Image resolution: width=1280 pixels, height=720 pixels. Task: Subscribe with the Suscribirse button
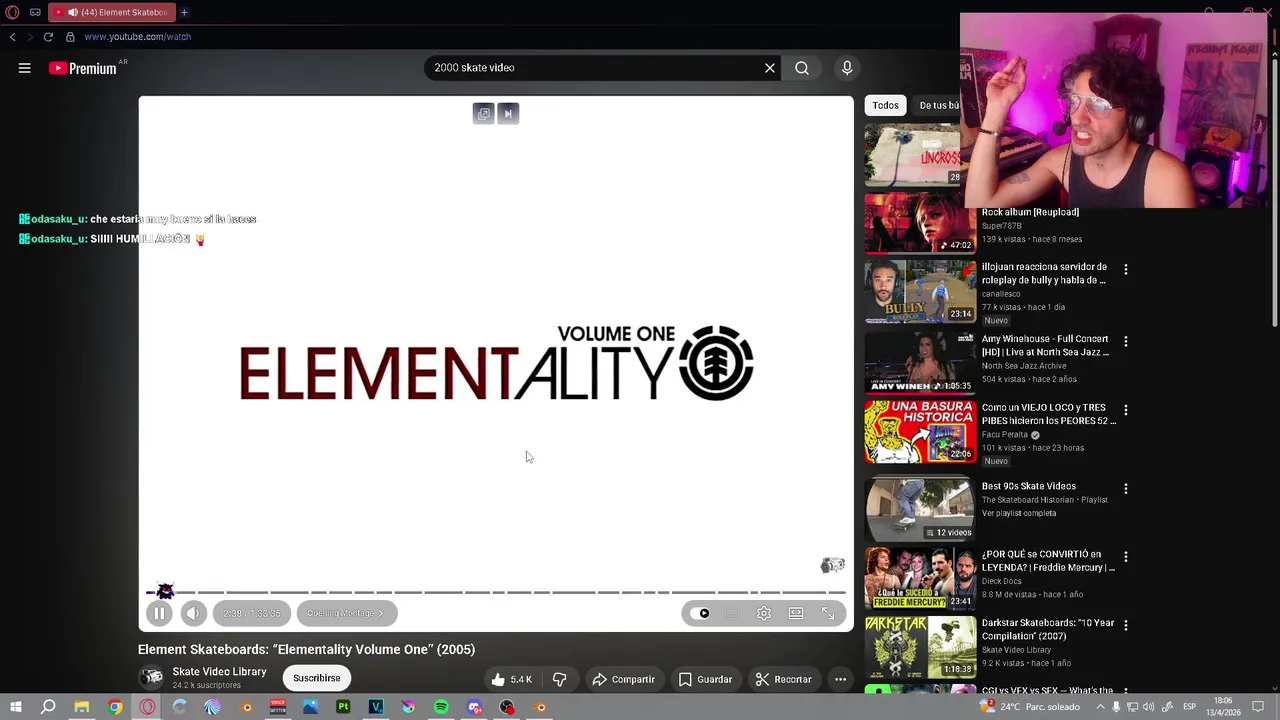coord(317,678)
